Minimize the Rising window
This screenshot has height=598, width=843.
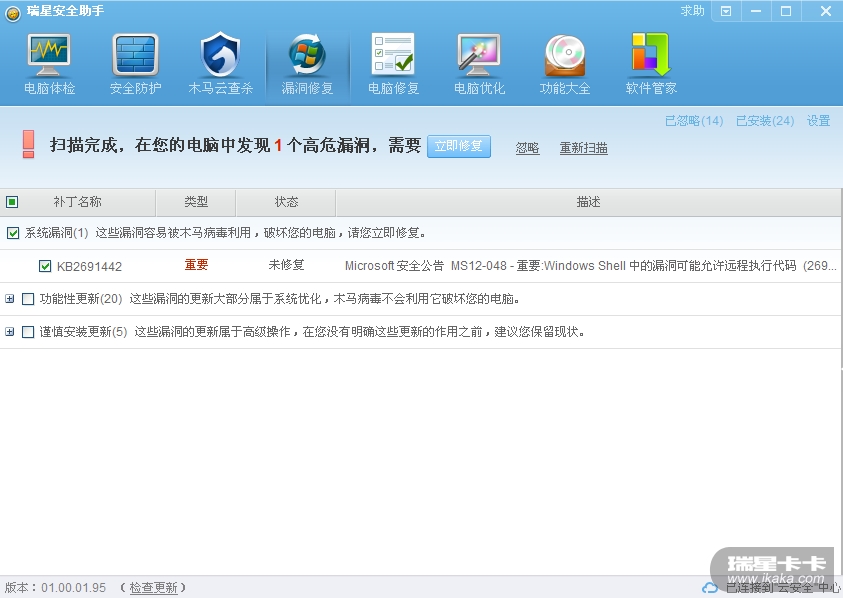[756, 11]
